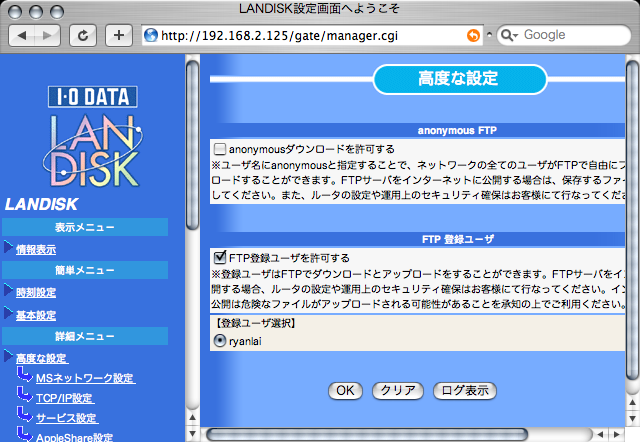
Task: Open the AppleShare設定 link
Action: point(75,438)
